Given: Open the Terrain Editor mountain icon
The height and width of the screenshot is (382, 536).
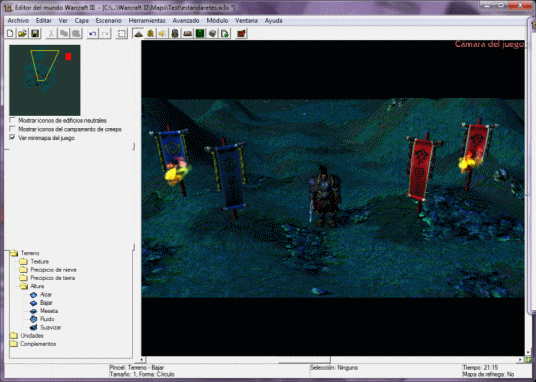Looking at the screenshot, I should click(138, 33).
